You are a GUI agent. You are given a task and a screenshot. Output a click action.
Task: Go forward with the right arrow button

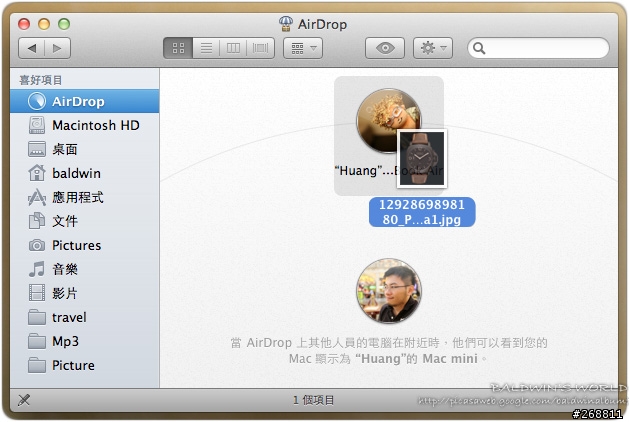point(57,49)
